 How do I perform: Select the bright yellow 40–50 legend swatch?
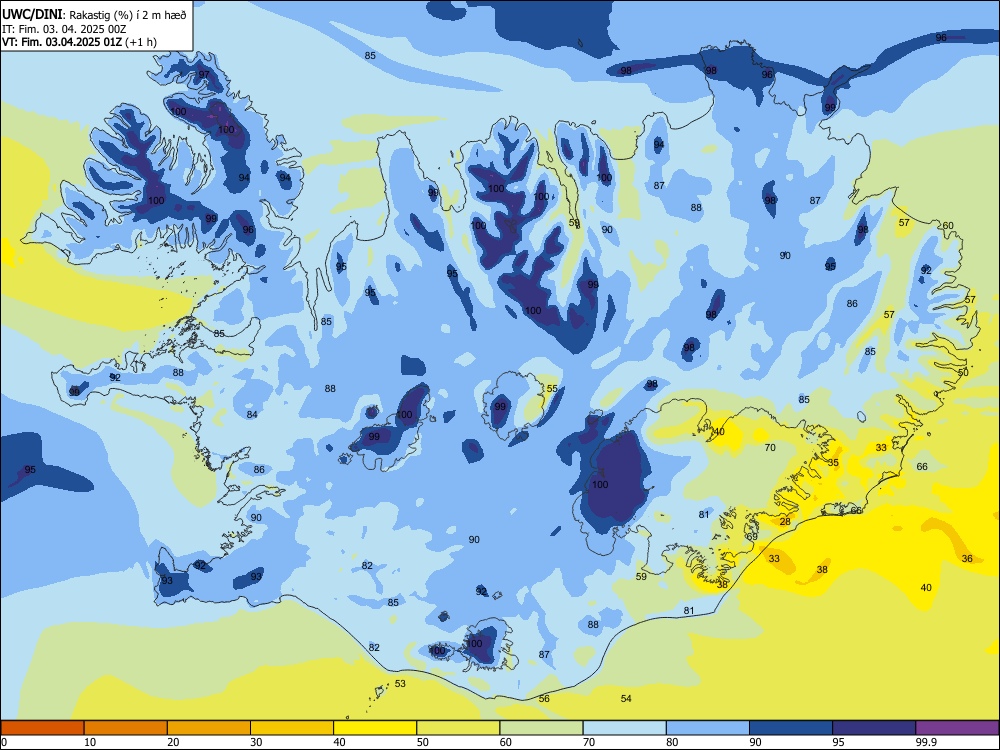point(375,728)
